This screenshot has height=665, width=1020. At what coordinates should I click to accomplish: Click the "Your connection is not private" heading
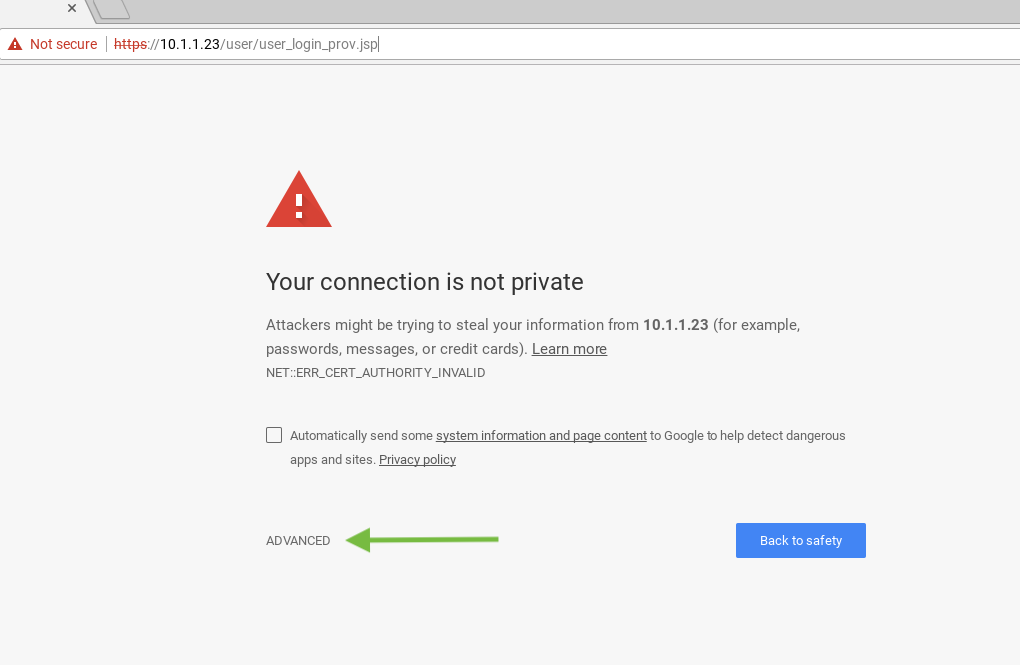[424, 282]
